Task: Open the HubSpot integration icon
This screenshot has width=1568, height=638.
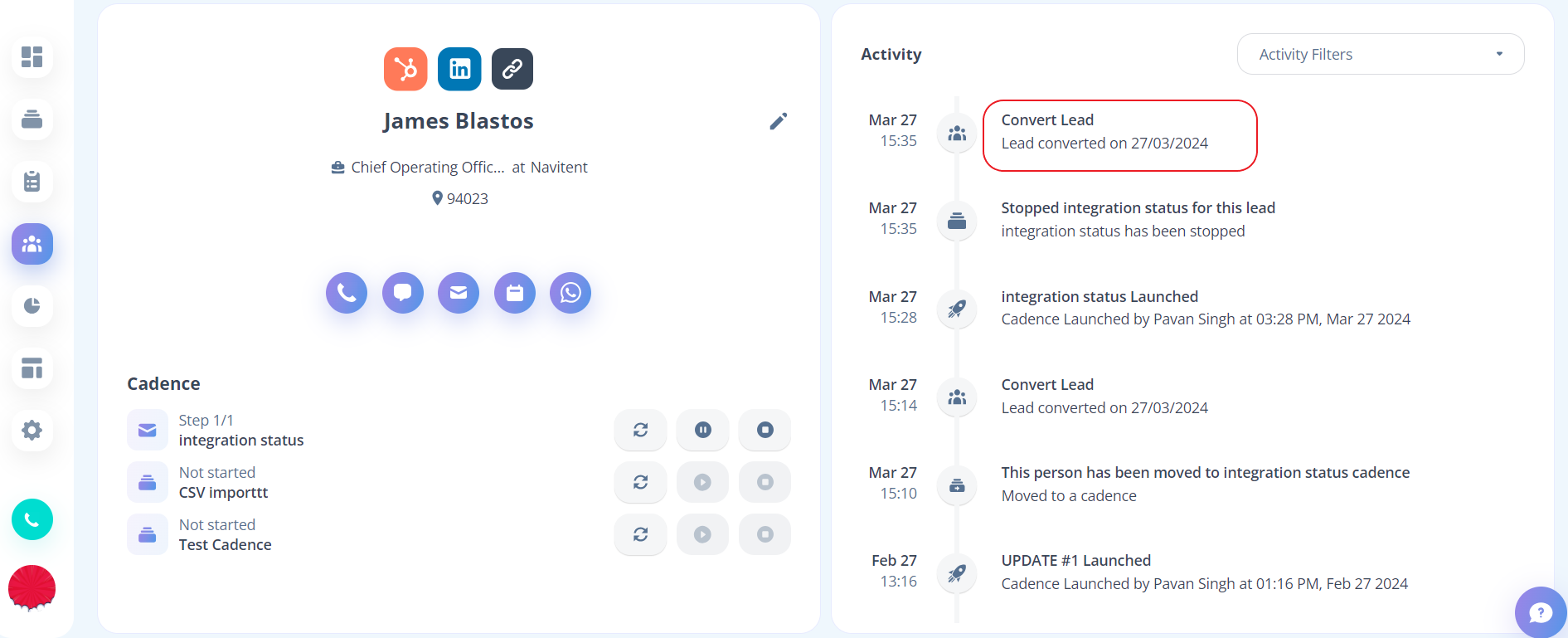Action: pyautogui.click(x=405, y=69)
